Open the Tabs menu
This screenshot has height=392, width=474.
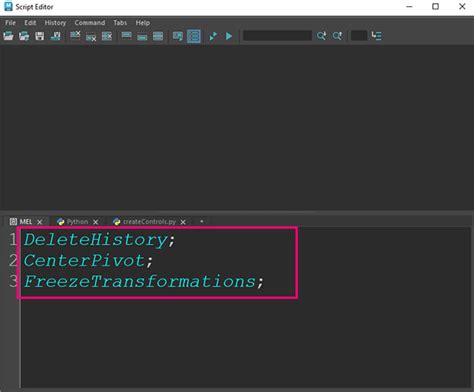point(120,23)
